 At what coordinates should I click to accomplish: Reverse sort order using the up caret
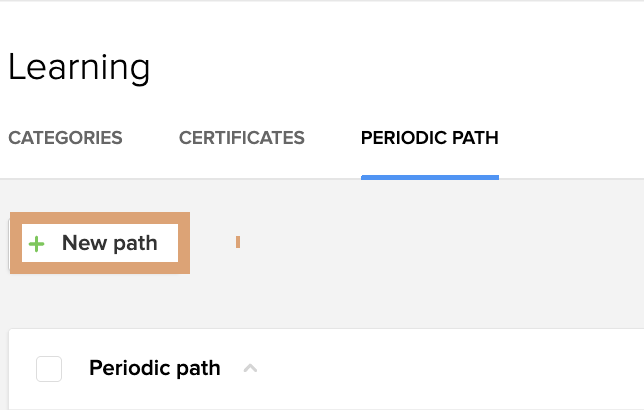[251, 369]
